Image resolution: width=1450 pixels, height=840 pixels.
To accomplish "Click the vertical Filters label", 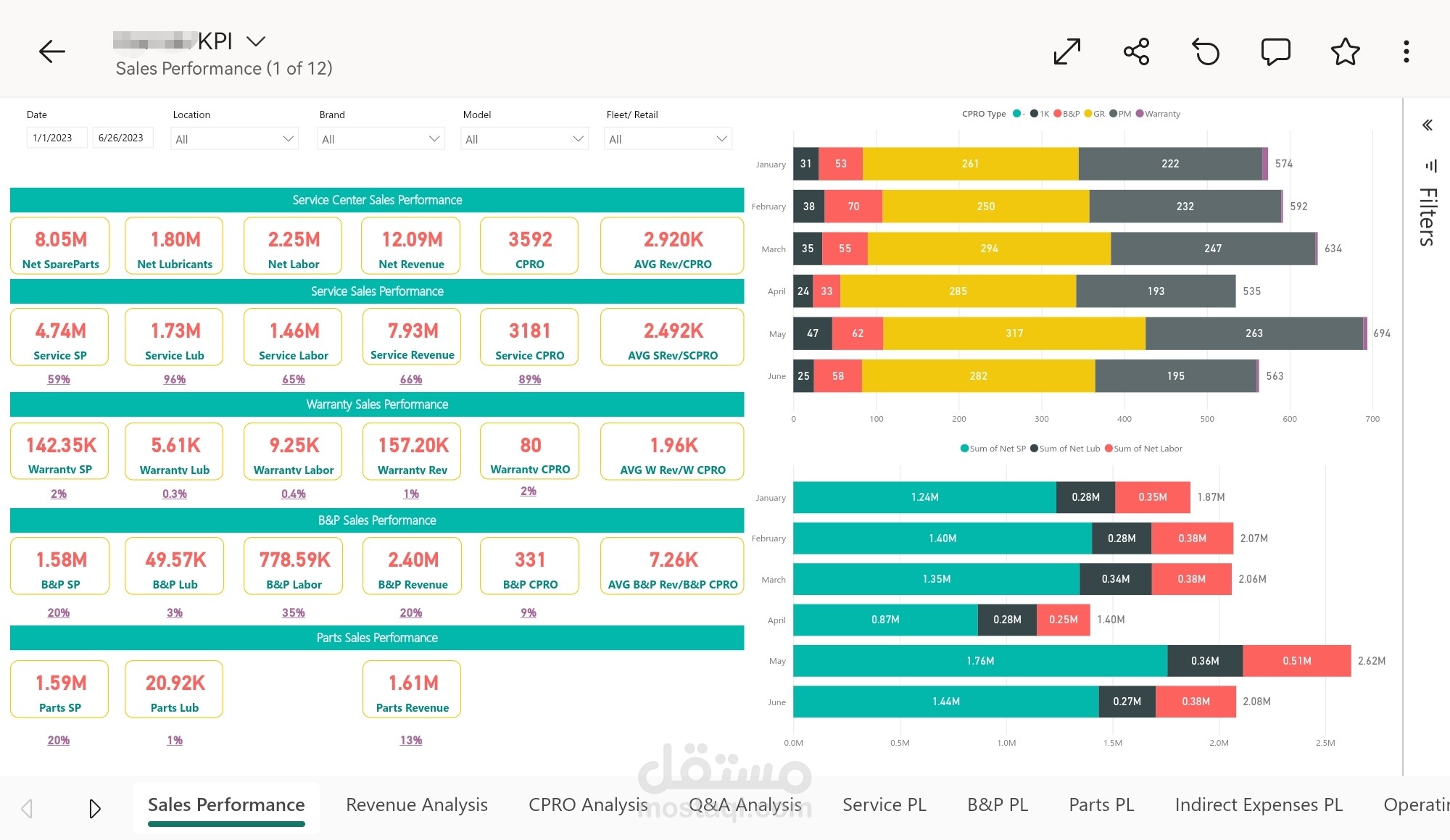I will click(x=1428, y=217).
